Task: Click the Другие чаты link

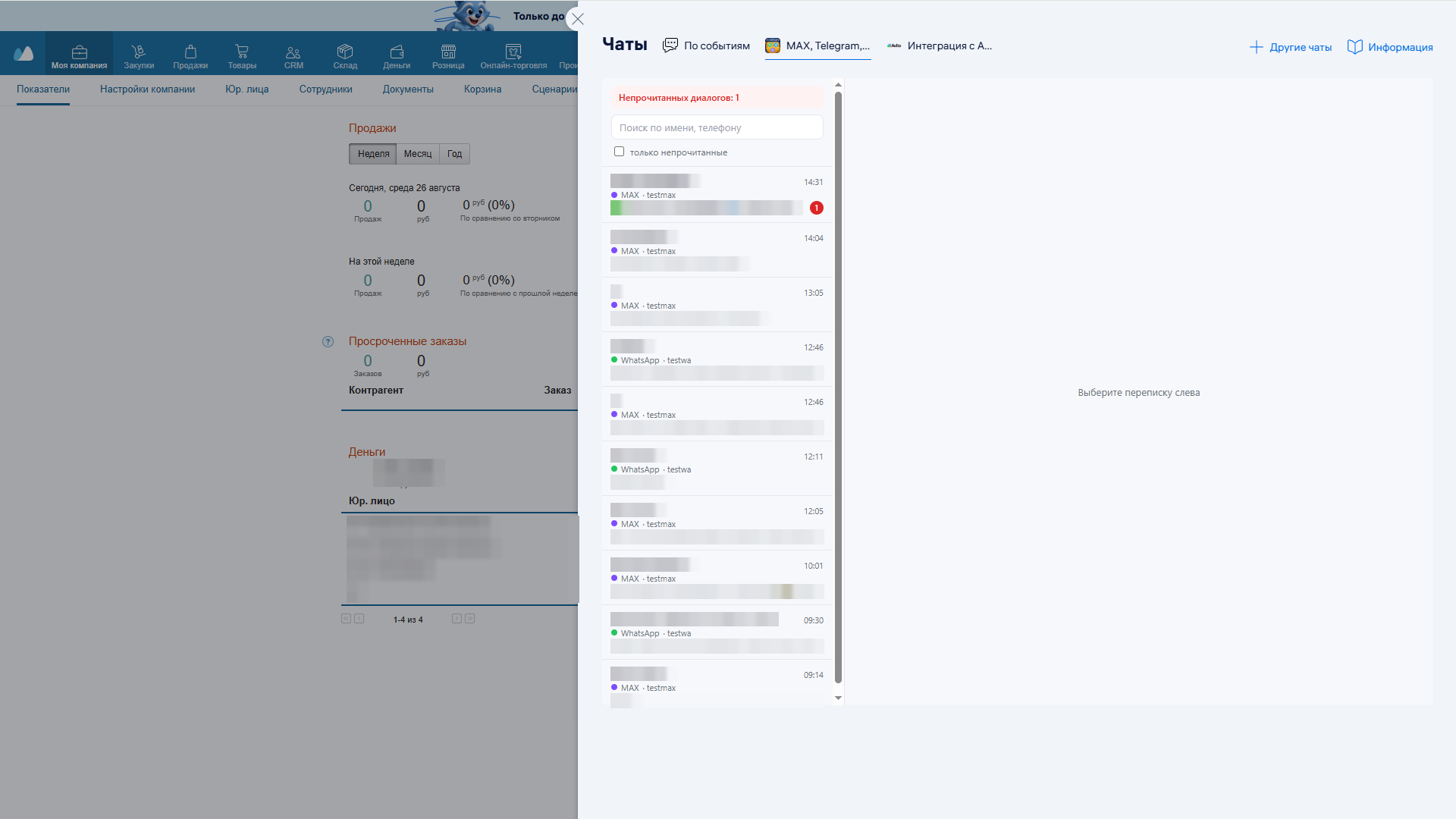Action: click(x=1301, y=47)
